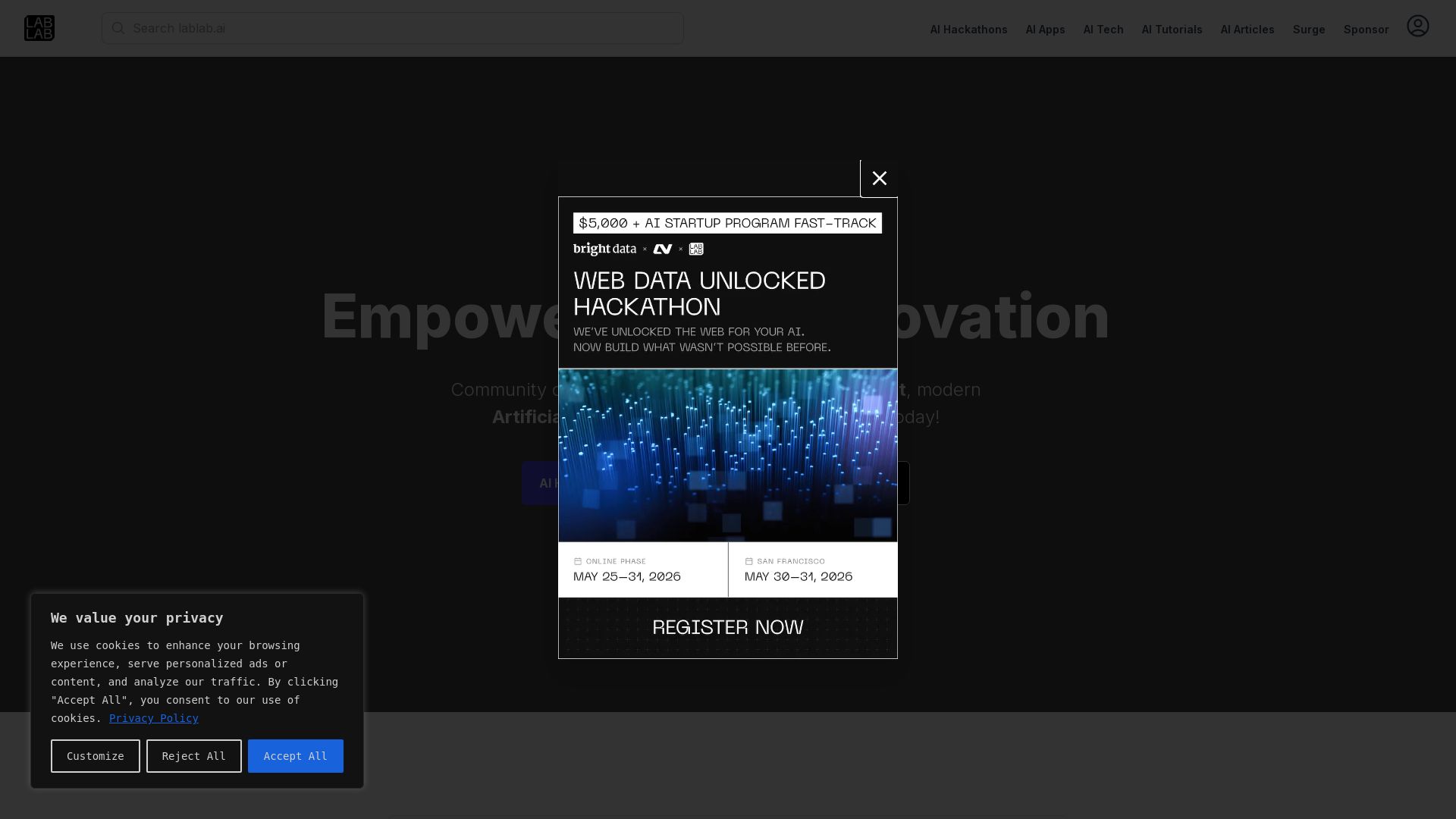Image resolution: width=1456 pixels, height=819 pixels.
Task: Click the online phase date May 25–31, 2026
Action: click(x=627, y=576)
